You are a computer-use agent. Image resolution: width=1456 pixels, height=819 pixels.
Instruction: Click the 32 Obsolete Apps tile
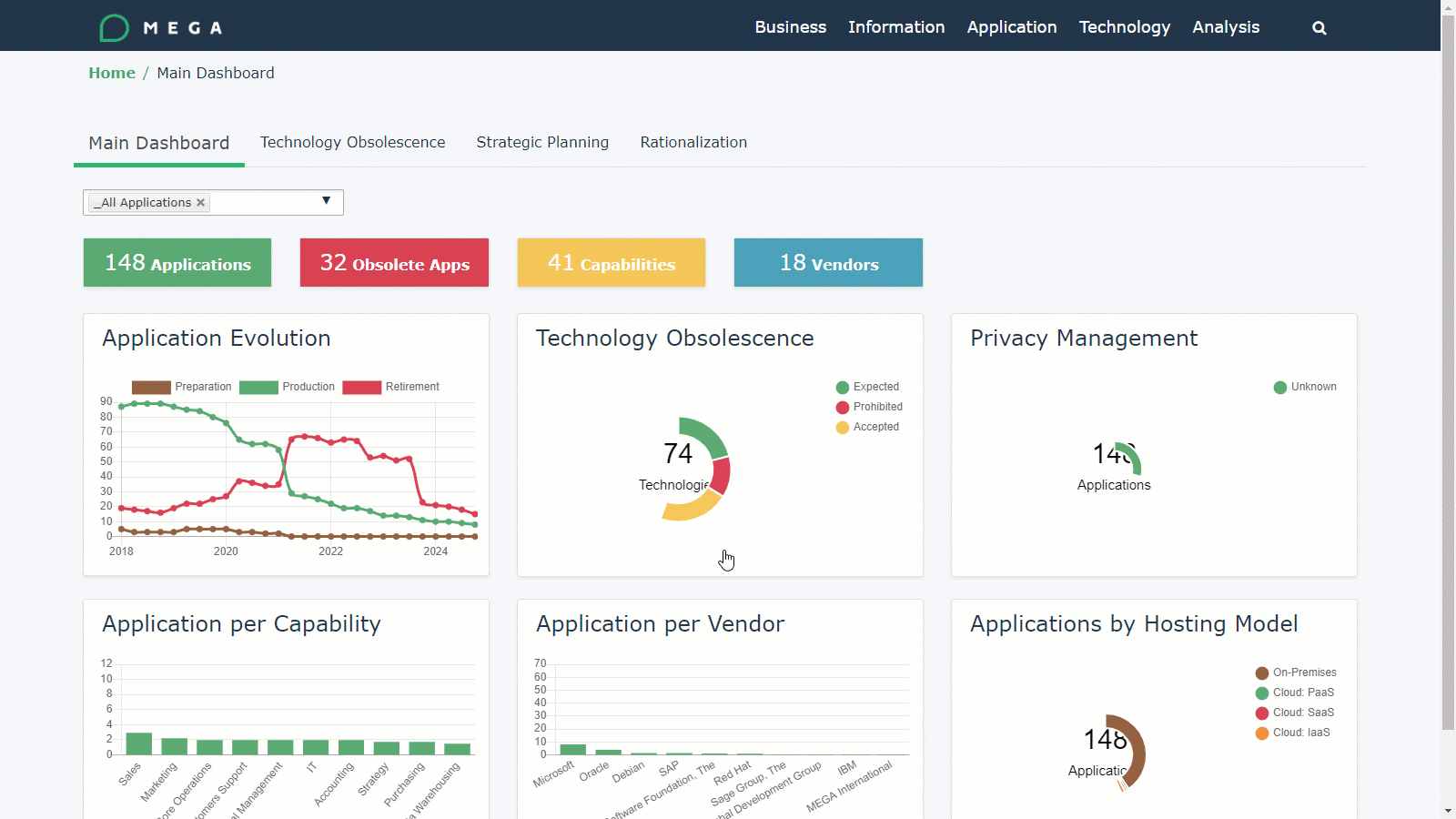[x=394, y=263]
